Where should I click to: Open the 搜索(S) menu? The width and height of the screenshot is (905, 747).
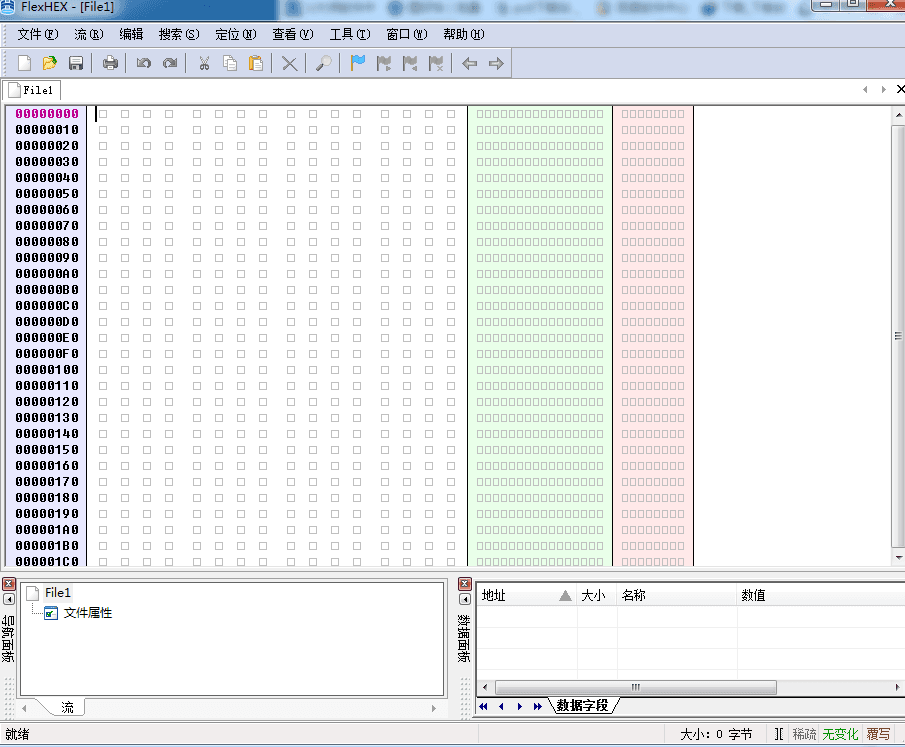click(179, 35)
